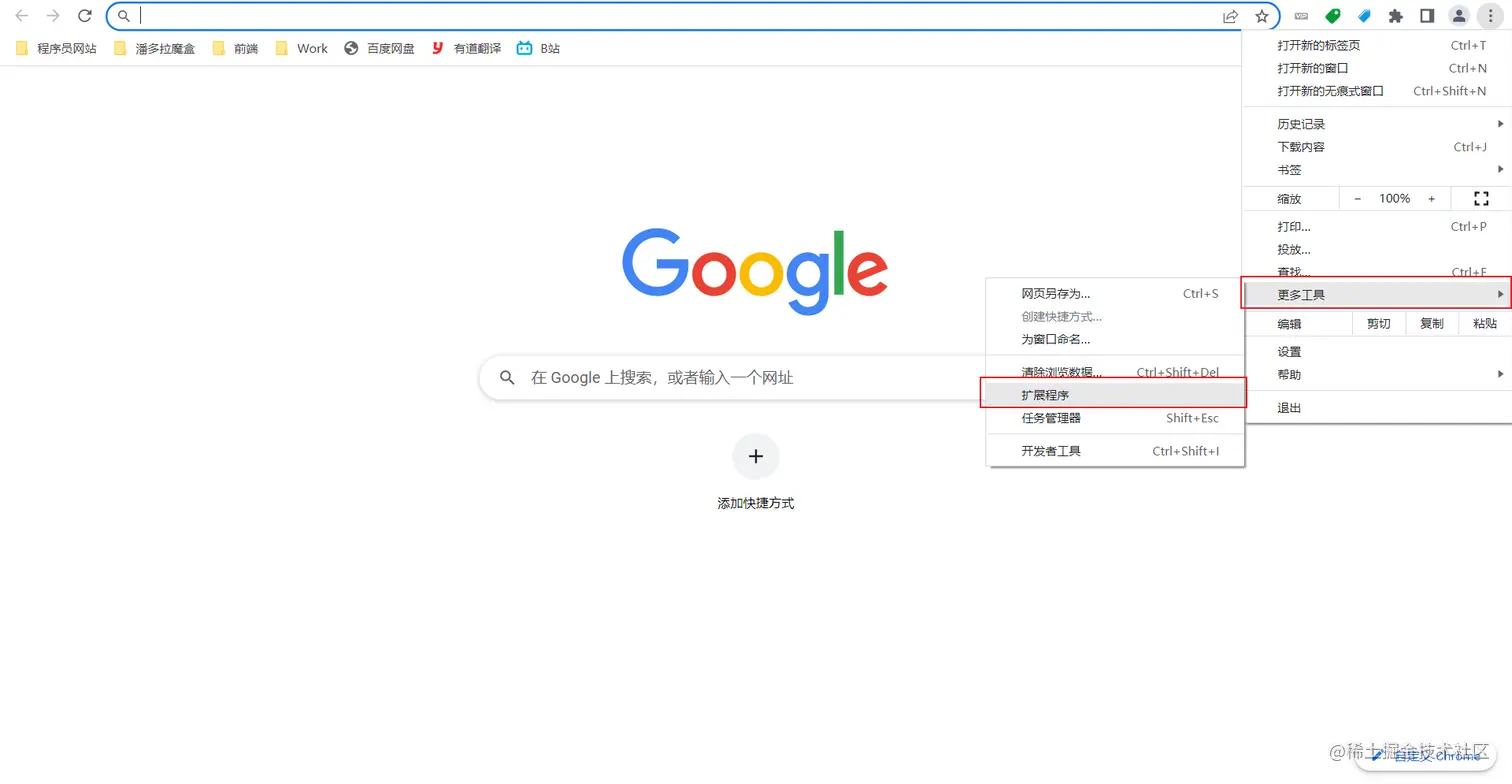Open the 潘多拉魔盒 bookmark folder
Image resolution: width=1512 pixels, height=784 pixels.
tap(155, 48)
